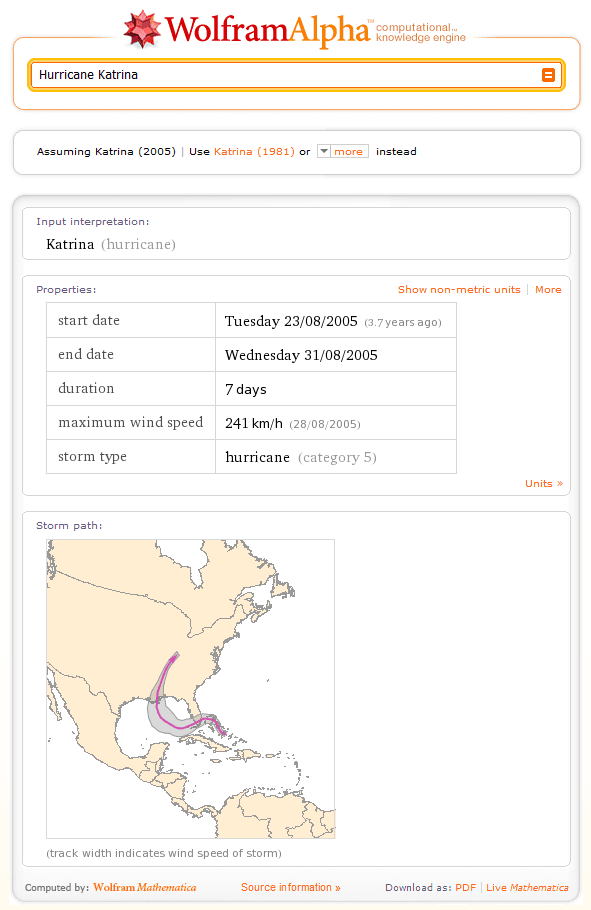Click the storm path map image
The width and height of the screenshot is (591, 910).
[x=190, y=689]
